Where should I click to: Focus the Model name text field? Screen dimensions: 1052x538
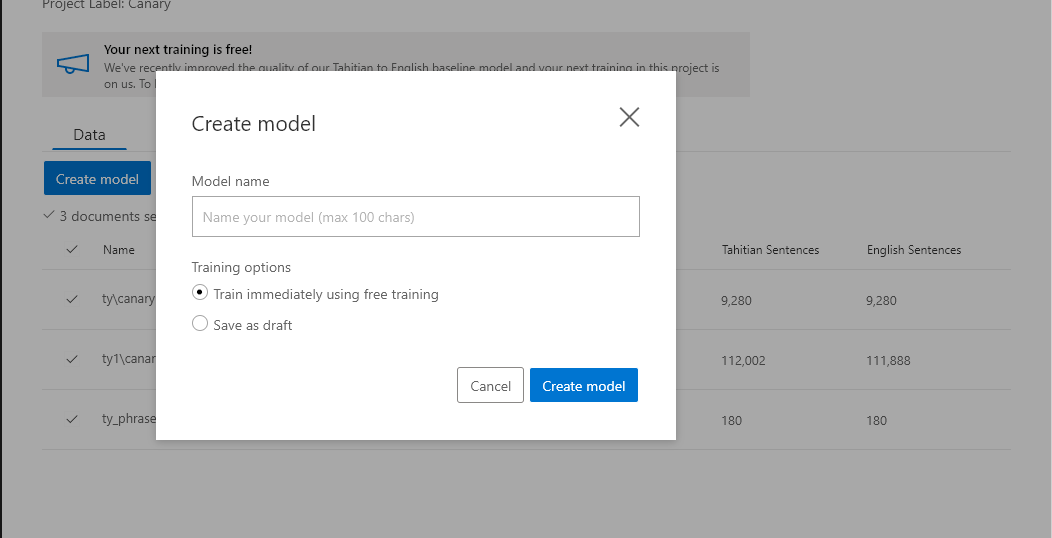click(415, 217)
